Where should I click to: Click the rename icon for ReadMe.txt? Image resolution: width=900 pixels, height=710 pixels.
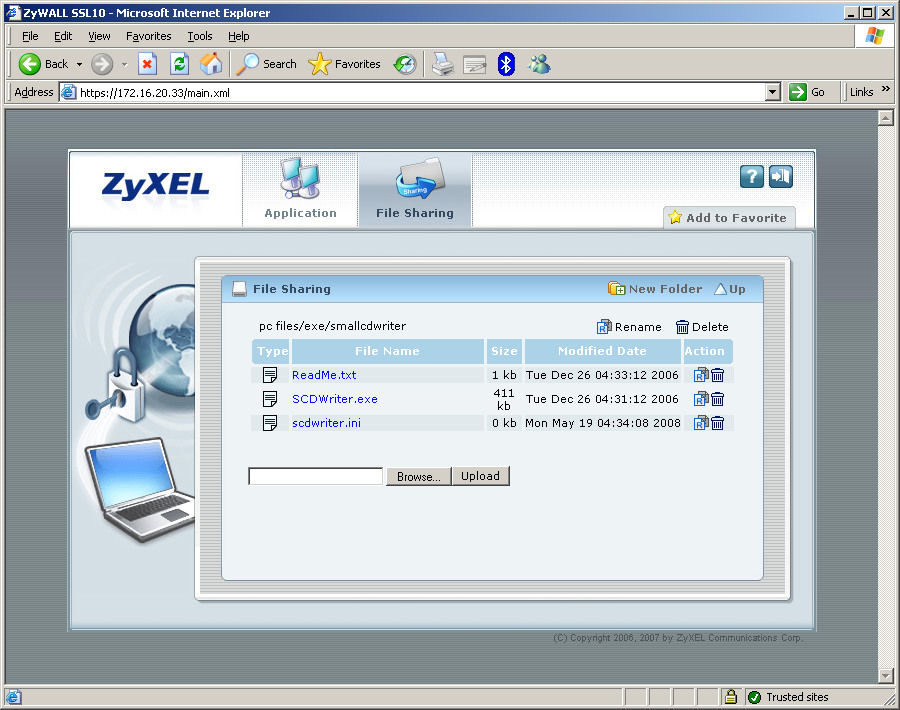click(x=701, y=375)
